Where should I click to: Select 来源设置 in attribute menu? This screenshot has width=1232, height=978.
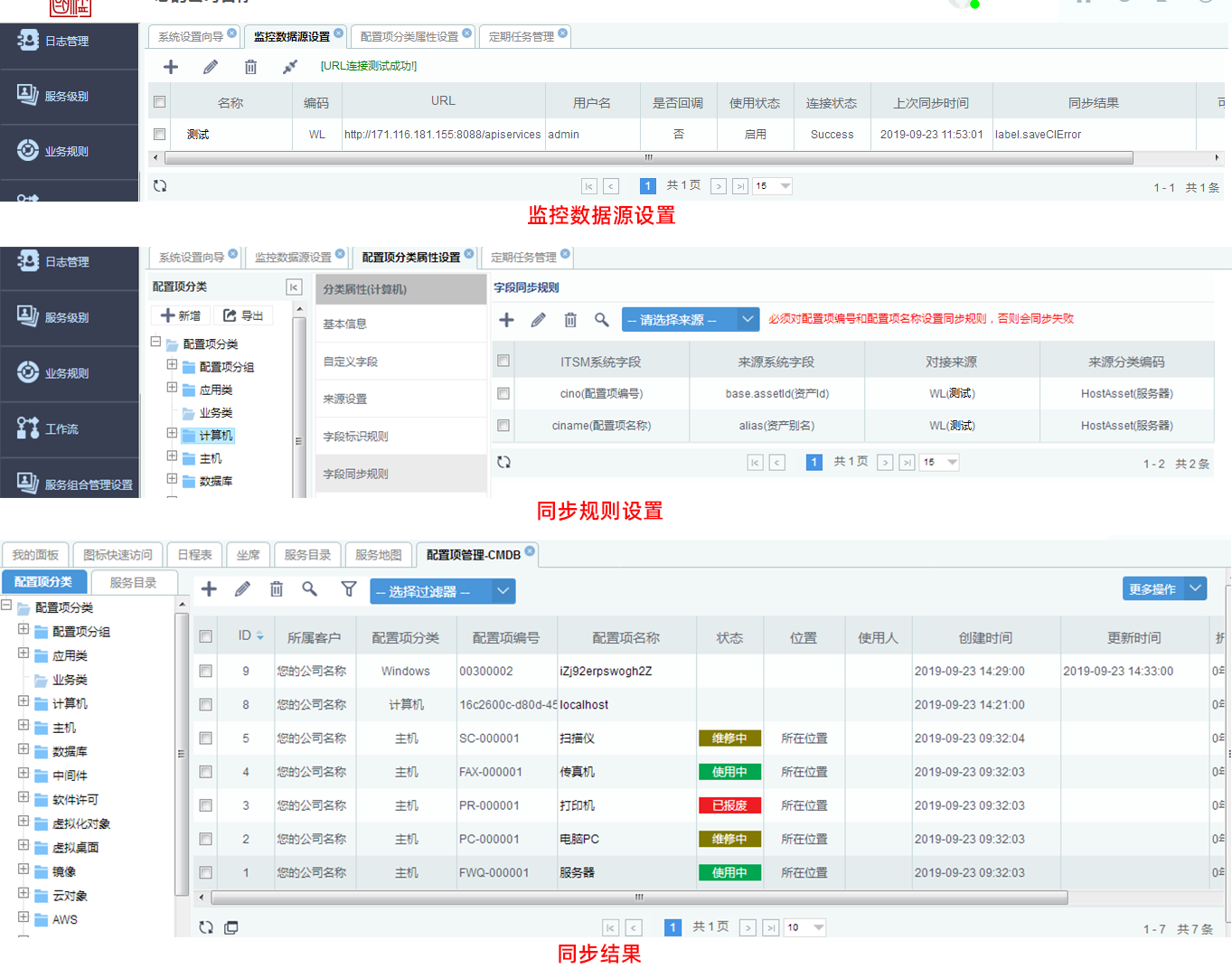401,399
